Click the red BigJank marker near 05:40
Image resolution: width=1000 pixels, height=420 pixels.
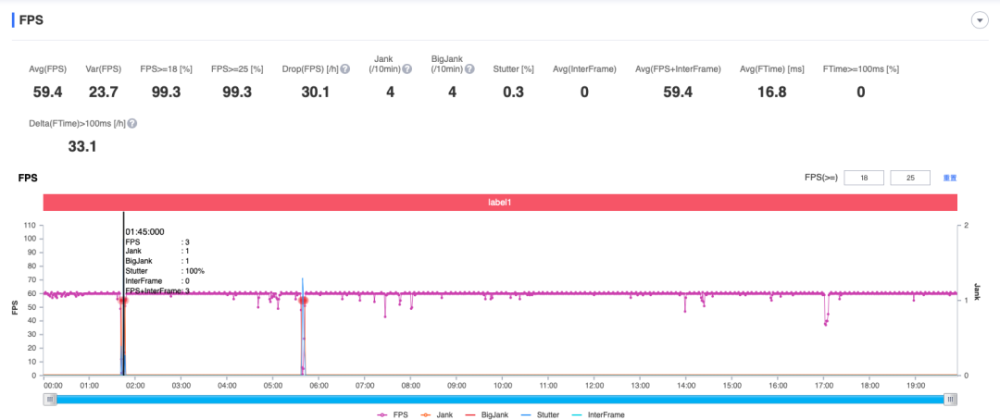pos(304,300)
